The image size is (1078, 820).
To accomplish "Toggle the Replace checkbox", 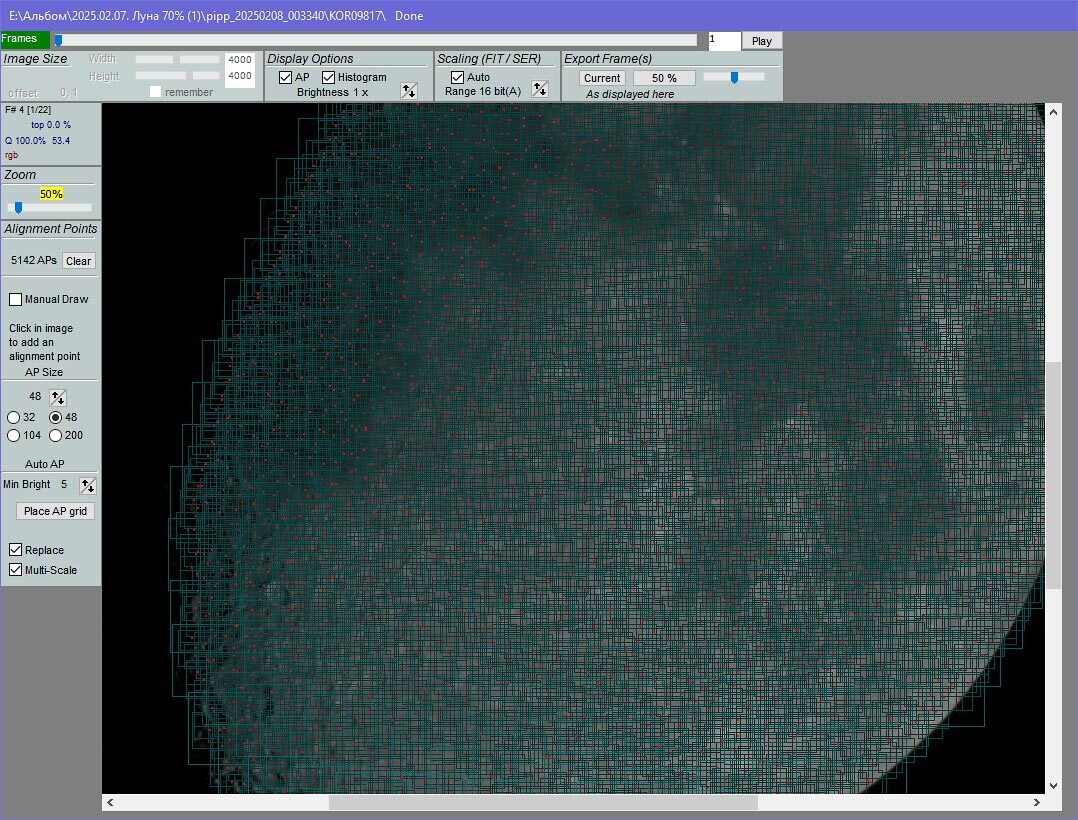I will 16,550.
